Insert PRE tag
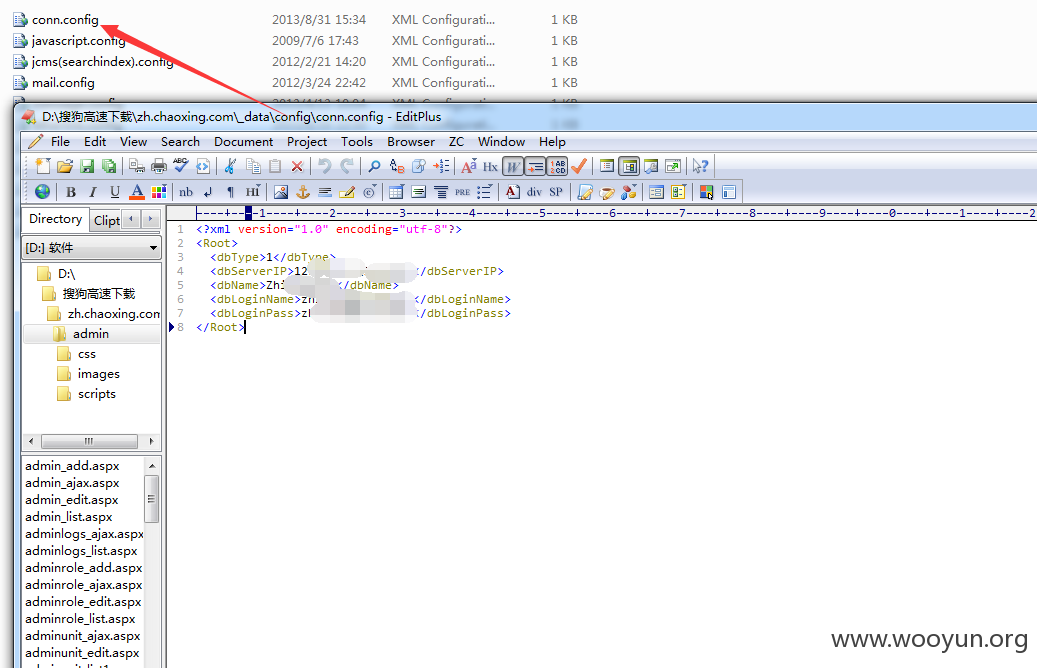This screenshot has height=668, width=1037. [462, 192]
